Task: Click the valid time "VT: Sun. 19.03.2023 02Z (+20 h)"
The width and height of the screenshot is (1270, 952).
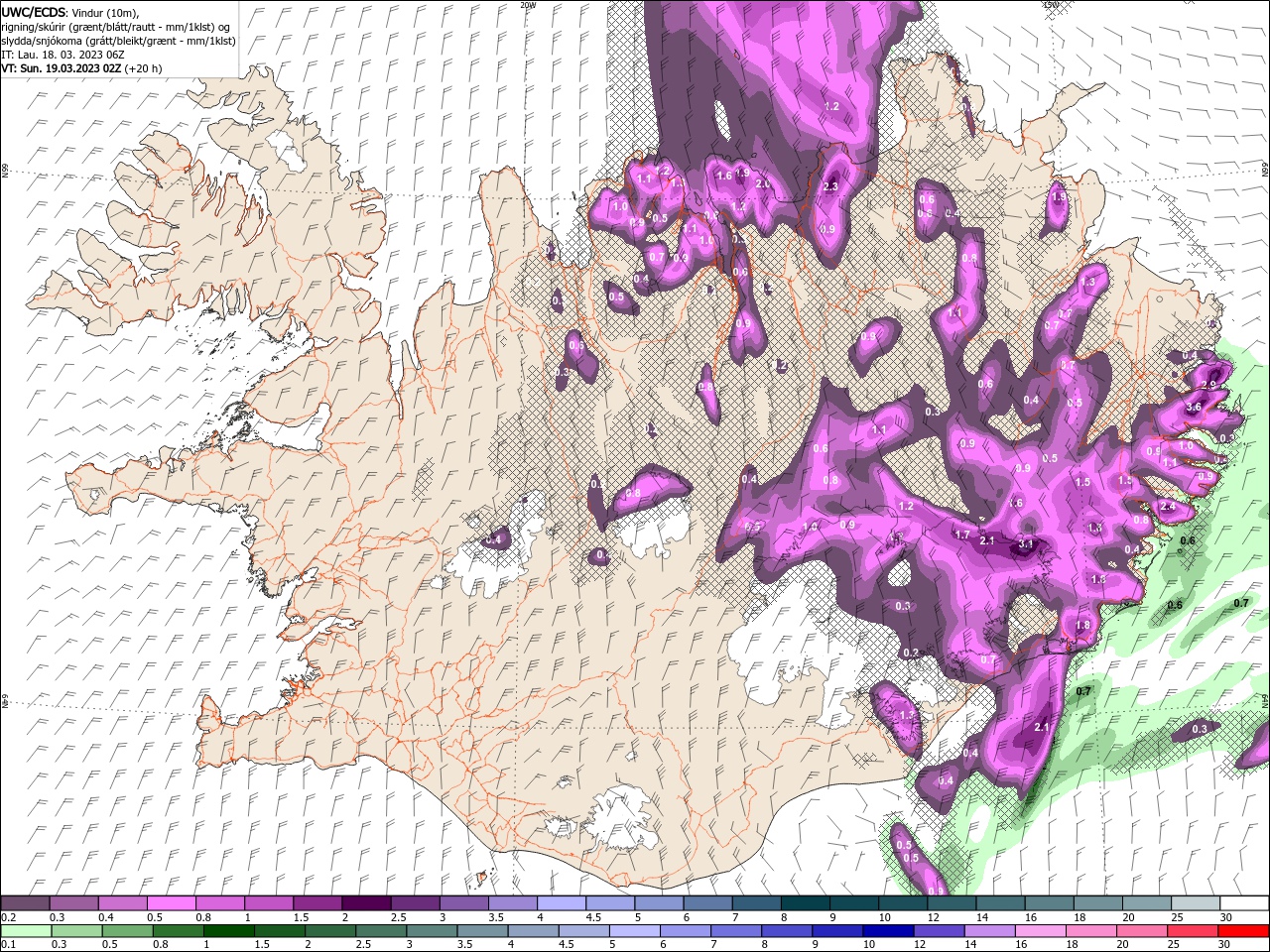Action: [x=81, y=68]
